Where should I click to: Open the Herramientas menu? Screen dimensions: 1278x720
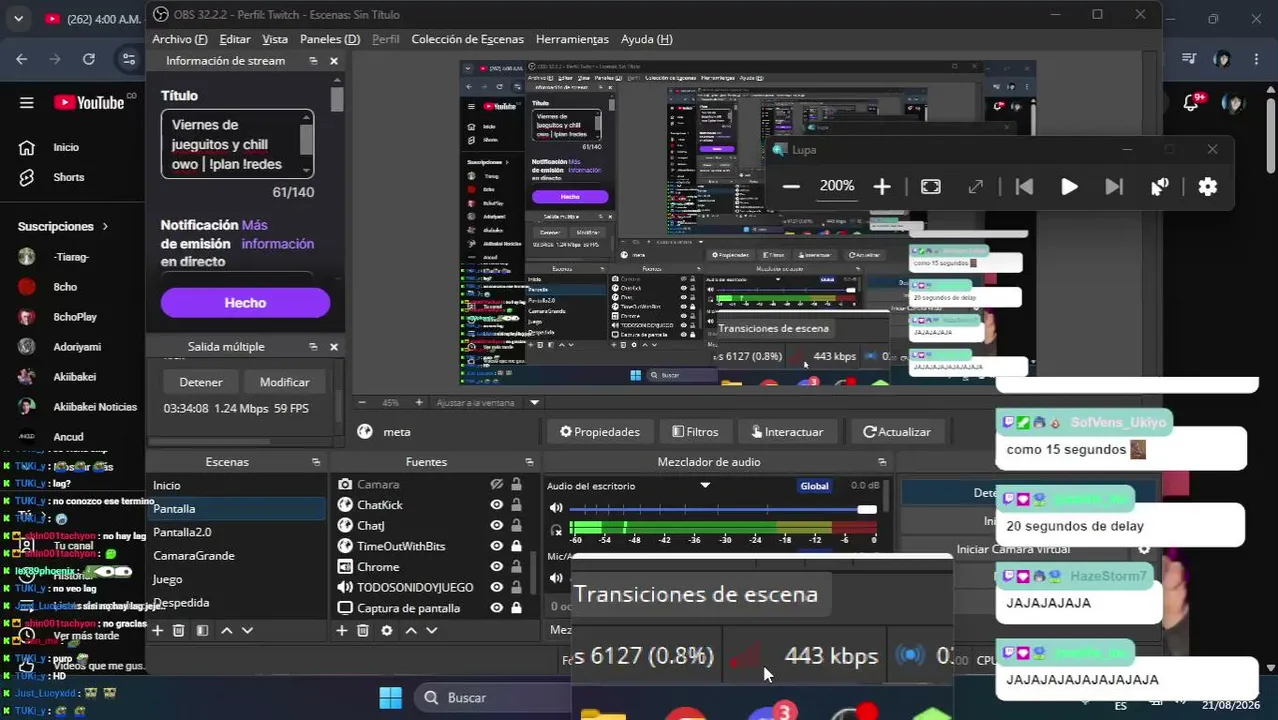coord(572,39)
